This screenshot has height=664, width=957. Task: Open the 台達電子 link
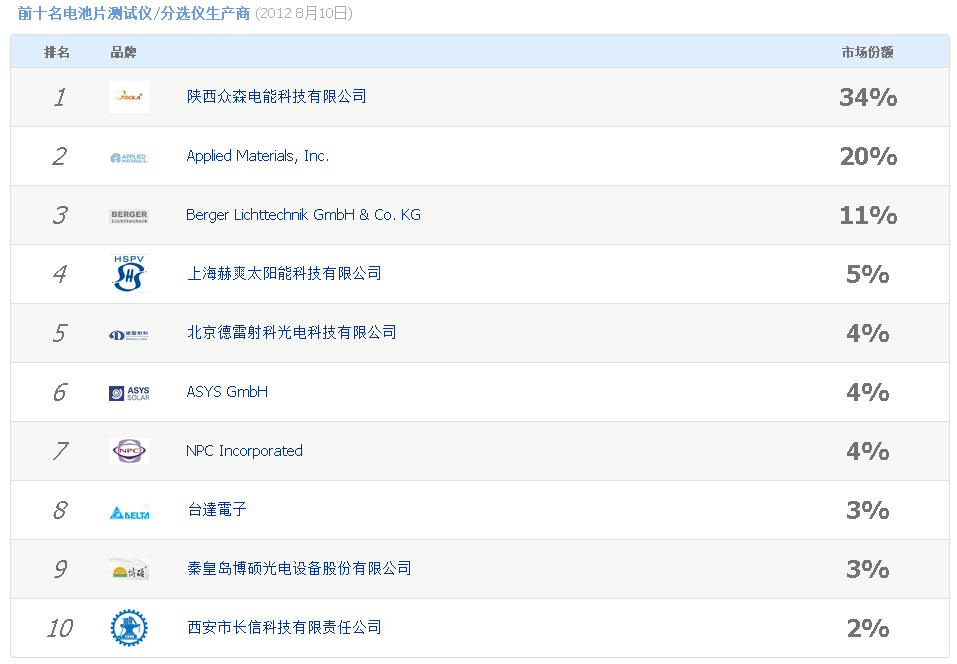pos(216,510)
